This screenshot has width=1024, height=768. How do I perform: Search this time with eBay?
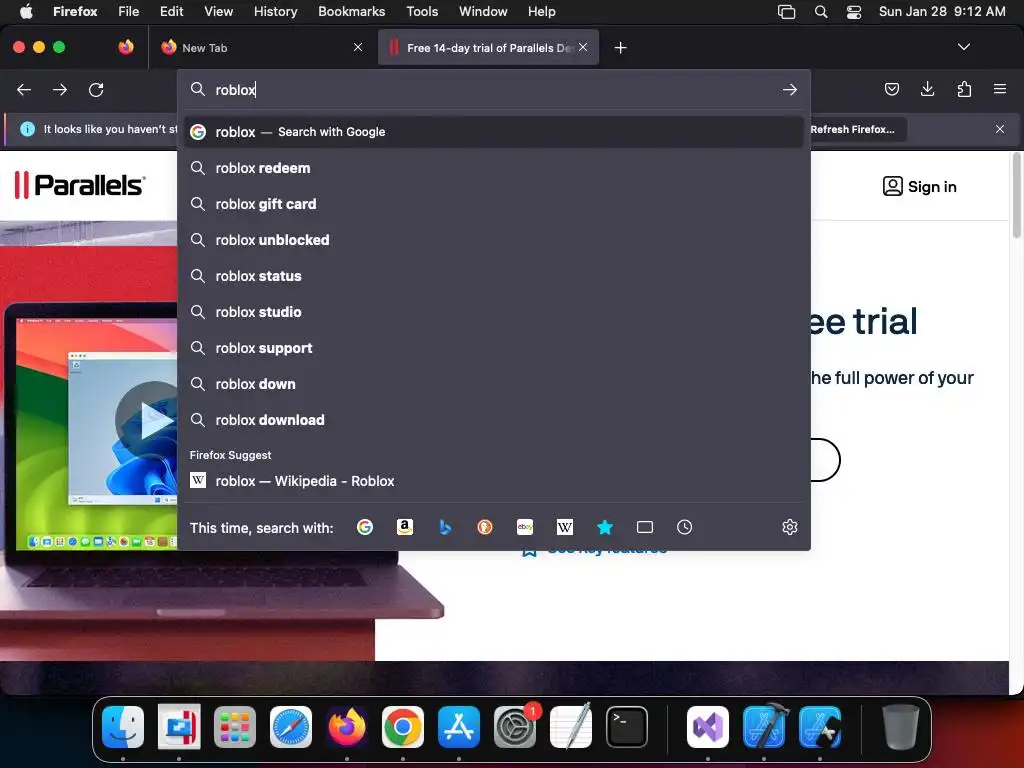[x=525, y=527]
